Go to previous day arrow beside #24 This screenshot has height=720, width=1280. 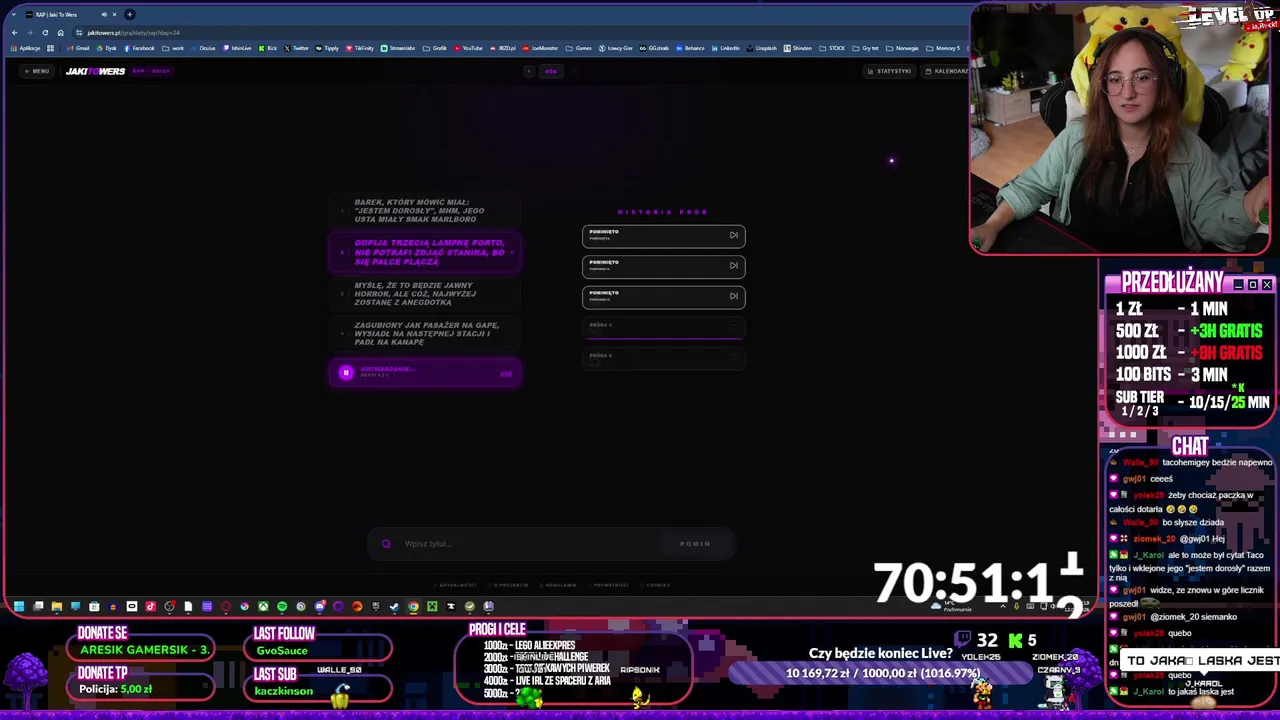[529, 71]
